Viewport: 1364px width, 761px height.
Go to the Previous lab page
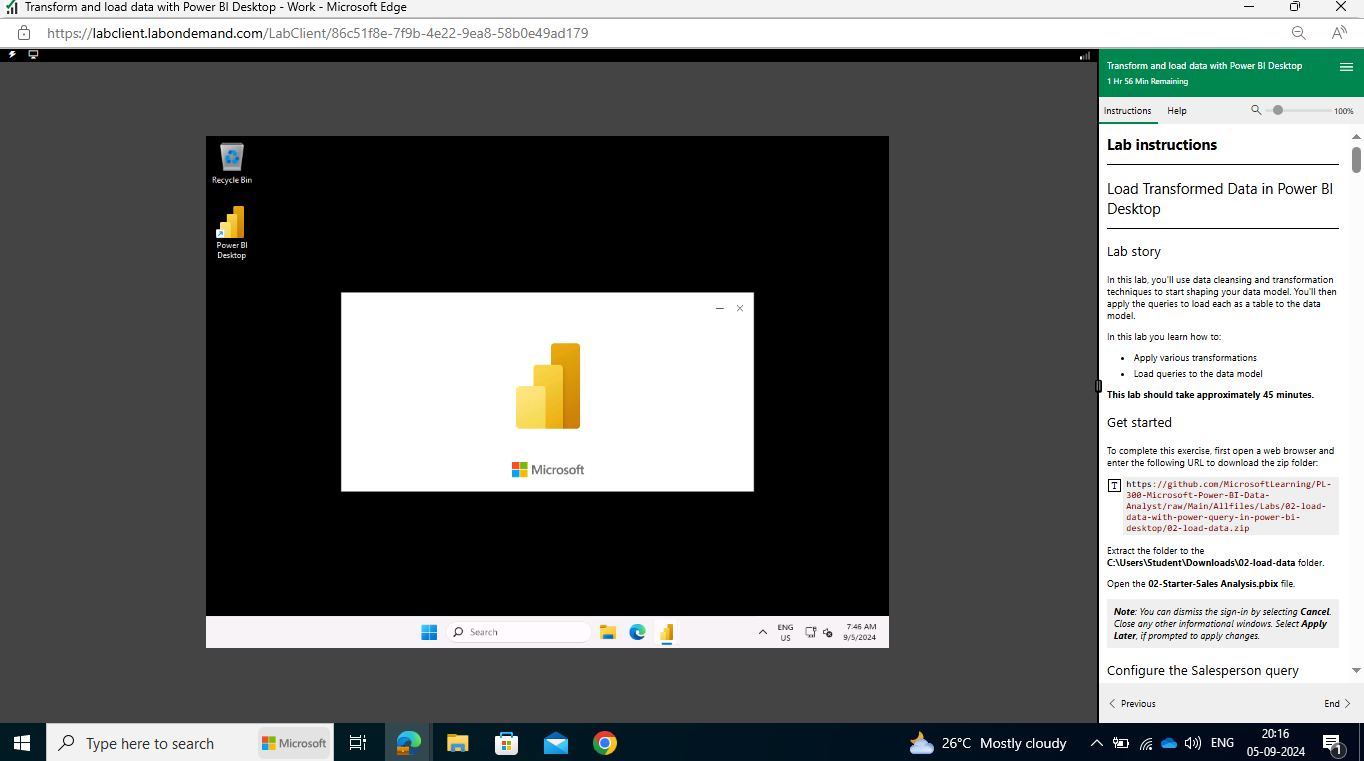point(1131,703)
